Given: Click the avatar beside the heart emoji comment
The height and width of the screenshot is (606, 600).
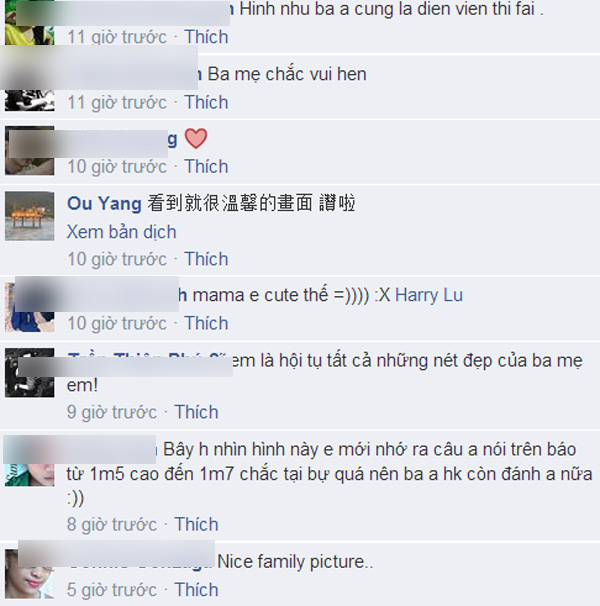Looking at the screenshot, I should coord(29,151).
